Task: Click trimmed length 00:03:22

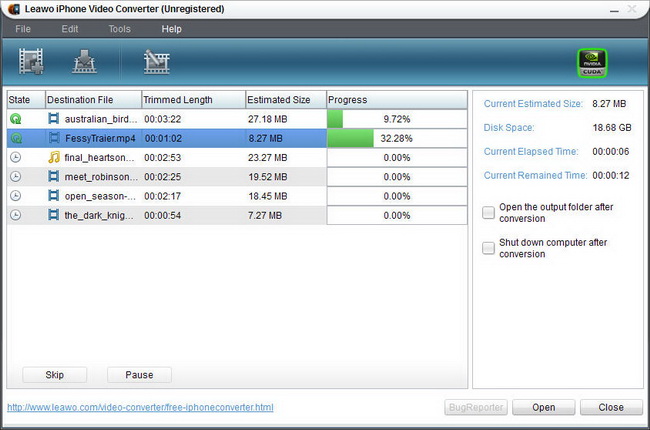Action: (x=162, y=119)
